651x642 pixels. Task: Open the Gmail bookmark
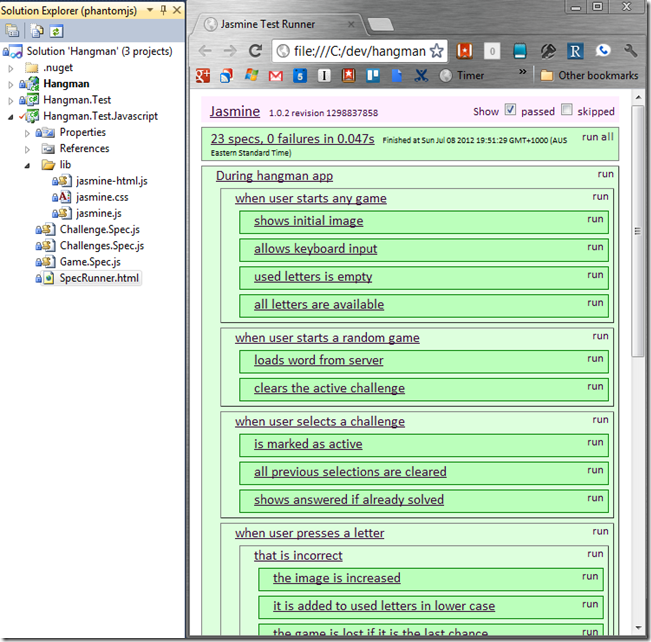(x=276, y=76)
